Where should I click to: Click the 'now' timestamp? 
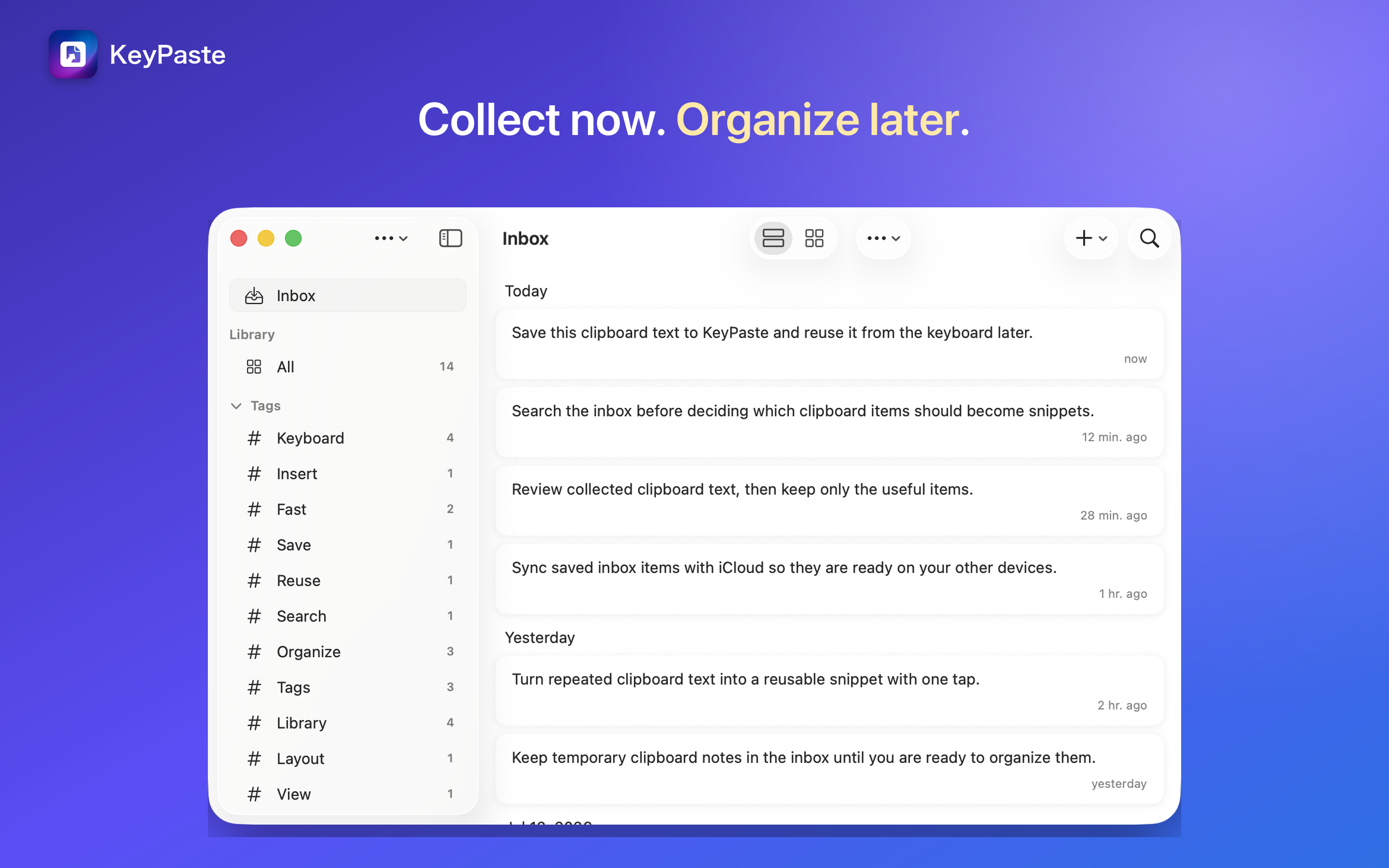tap(1135, 359)
